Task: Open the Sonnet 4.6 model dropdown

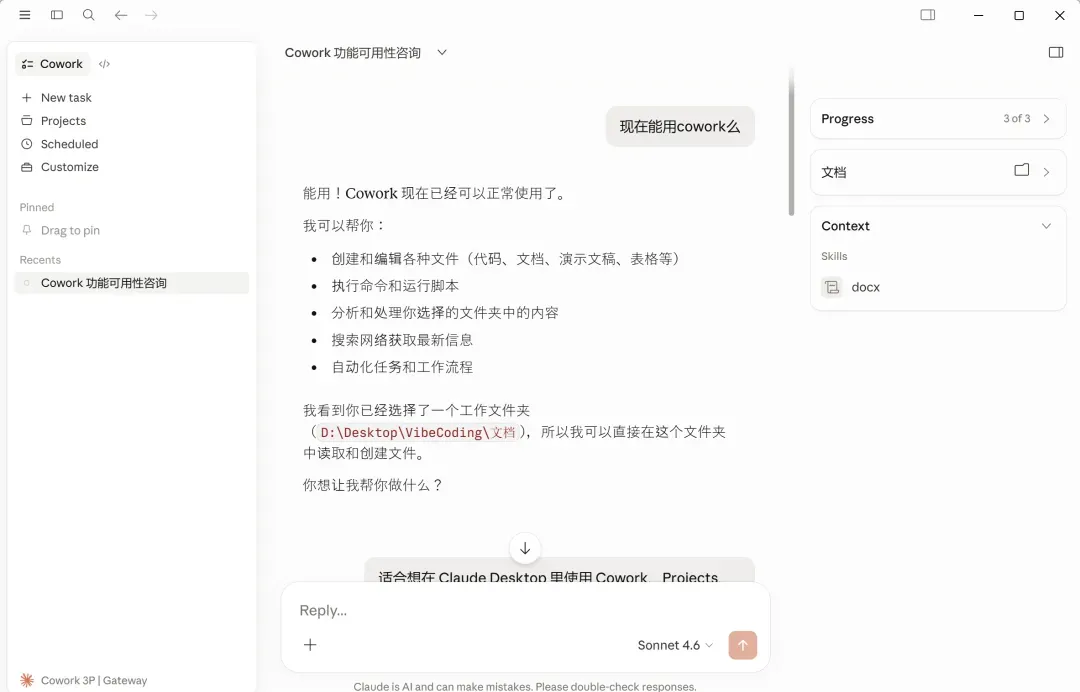Action: (675, 645)
